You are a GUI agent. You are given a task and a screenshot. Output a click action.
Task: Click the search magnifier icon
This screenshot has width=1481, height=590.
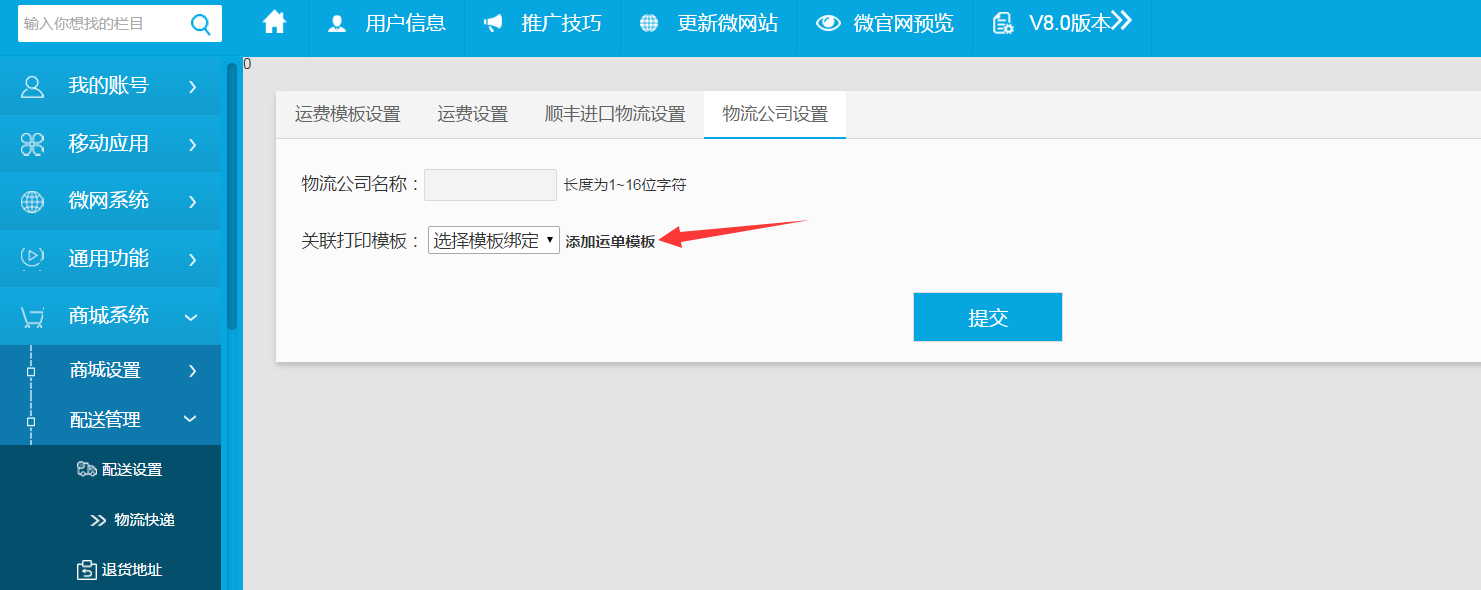[201, 23]
